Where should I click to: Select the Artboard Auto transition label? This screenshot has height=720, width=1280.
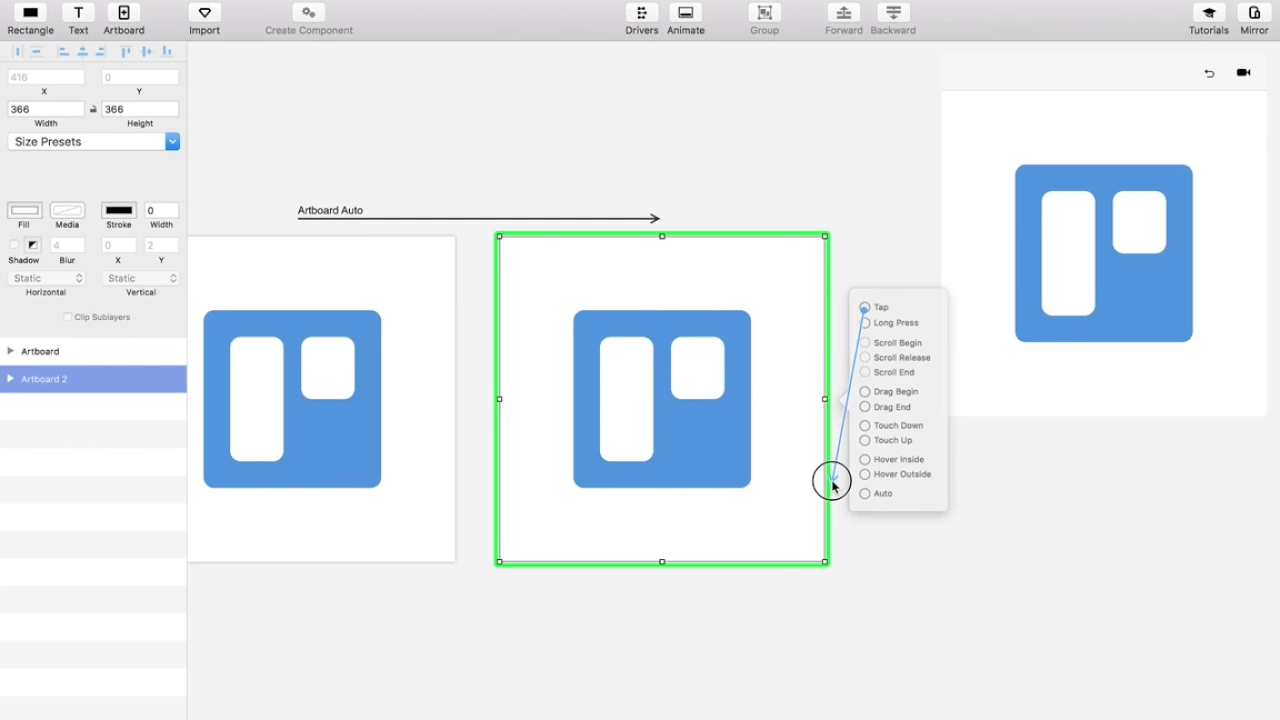[330, 210]
